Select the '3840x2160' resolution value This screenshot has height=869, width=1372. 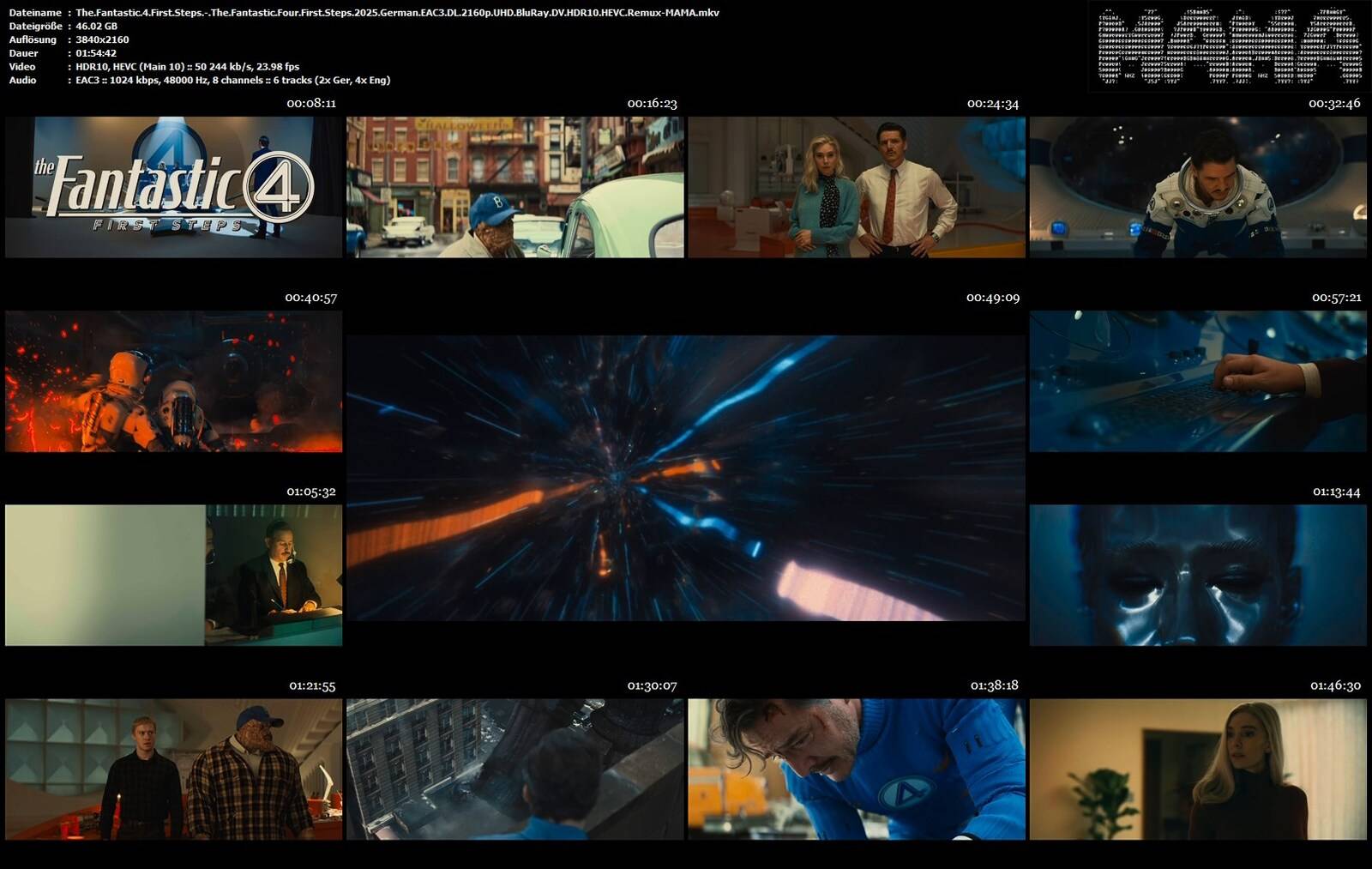pyautogui.click(x=102, y=39)
